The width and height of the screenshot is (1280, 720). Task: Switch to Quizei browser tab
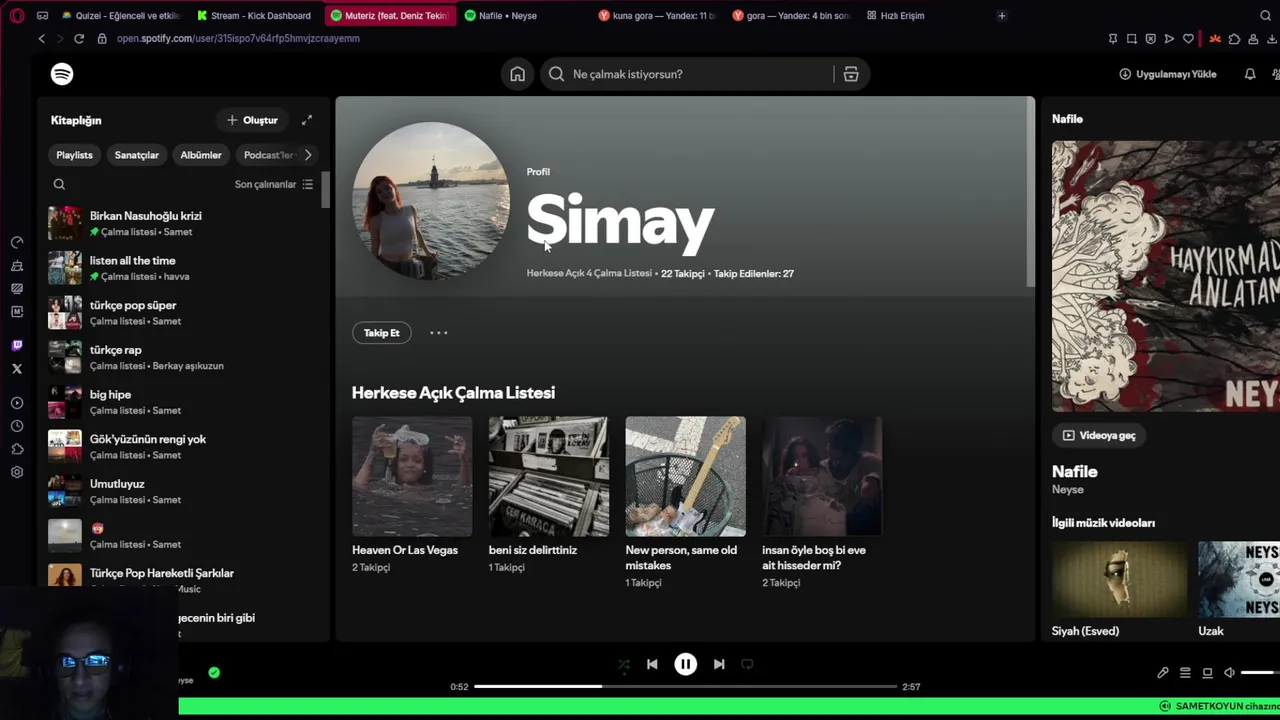click(x=121, y=15)
